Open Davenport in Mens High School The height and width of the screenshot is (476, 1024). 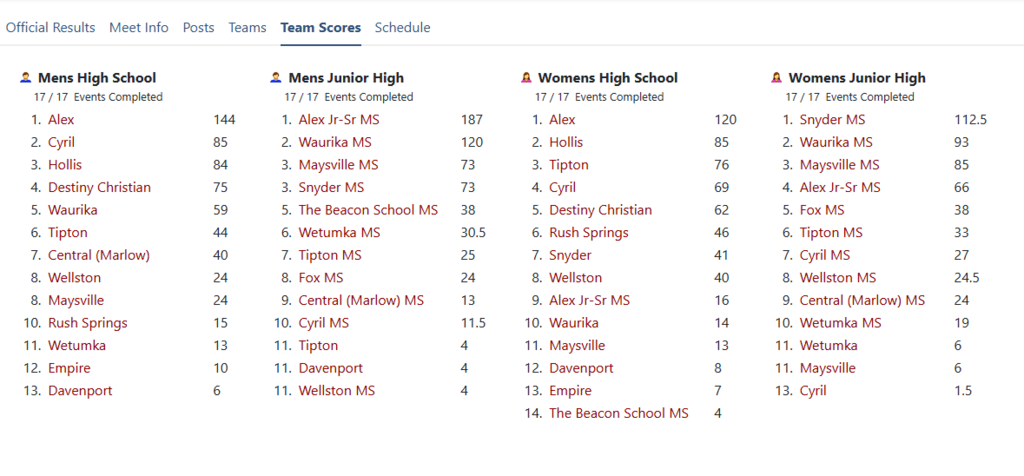click(x=80, y=391)
